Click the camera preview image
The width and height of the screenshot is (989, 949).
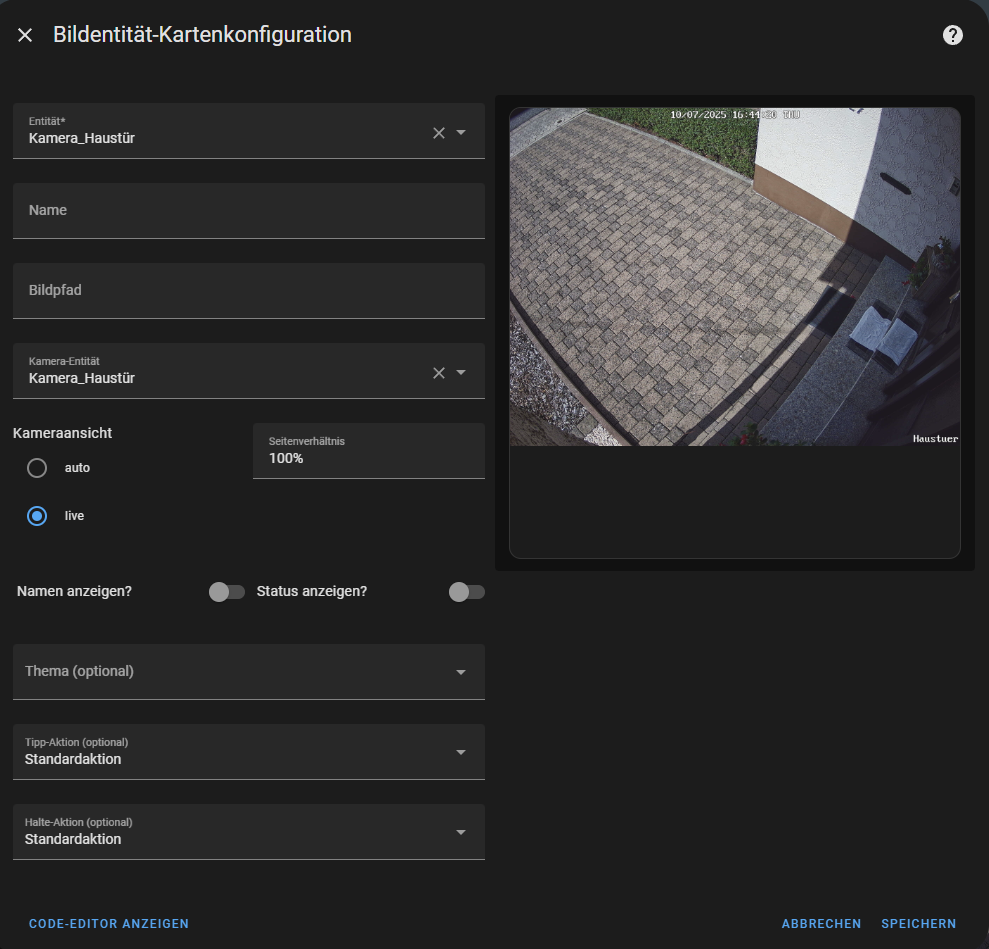pos(734,277)
